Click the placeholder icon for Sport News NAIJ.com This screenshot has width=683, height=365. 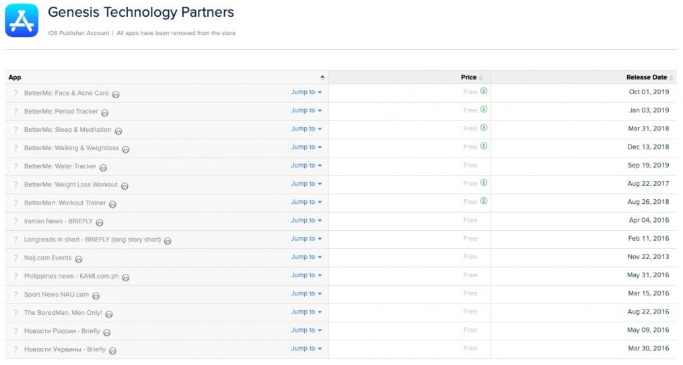tap(16, 294)
